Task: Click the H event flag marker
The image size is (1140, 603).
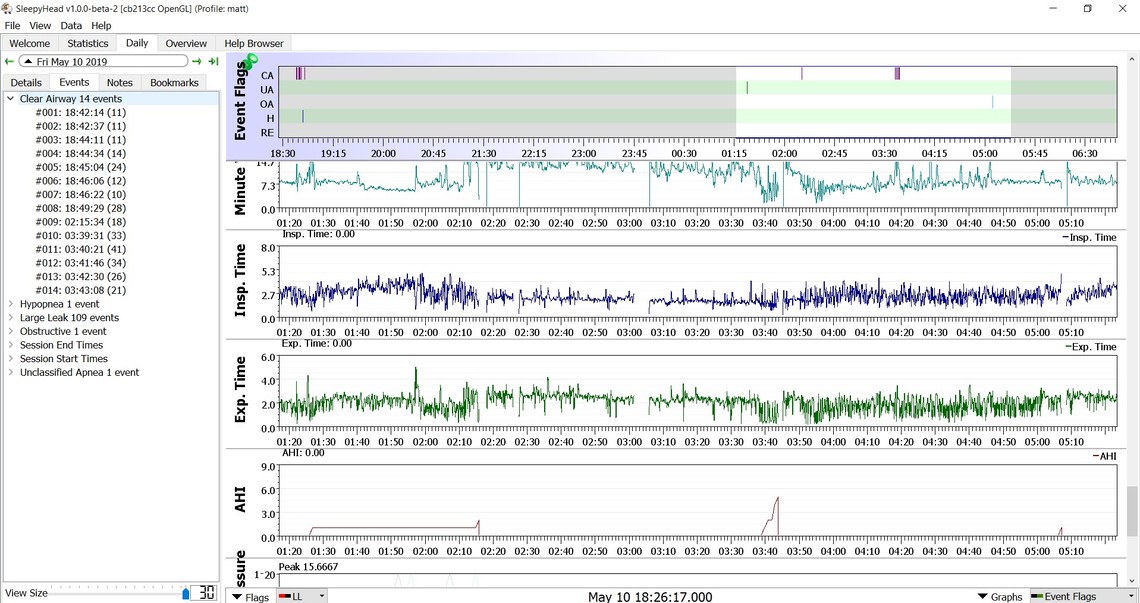Action: 302,116
